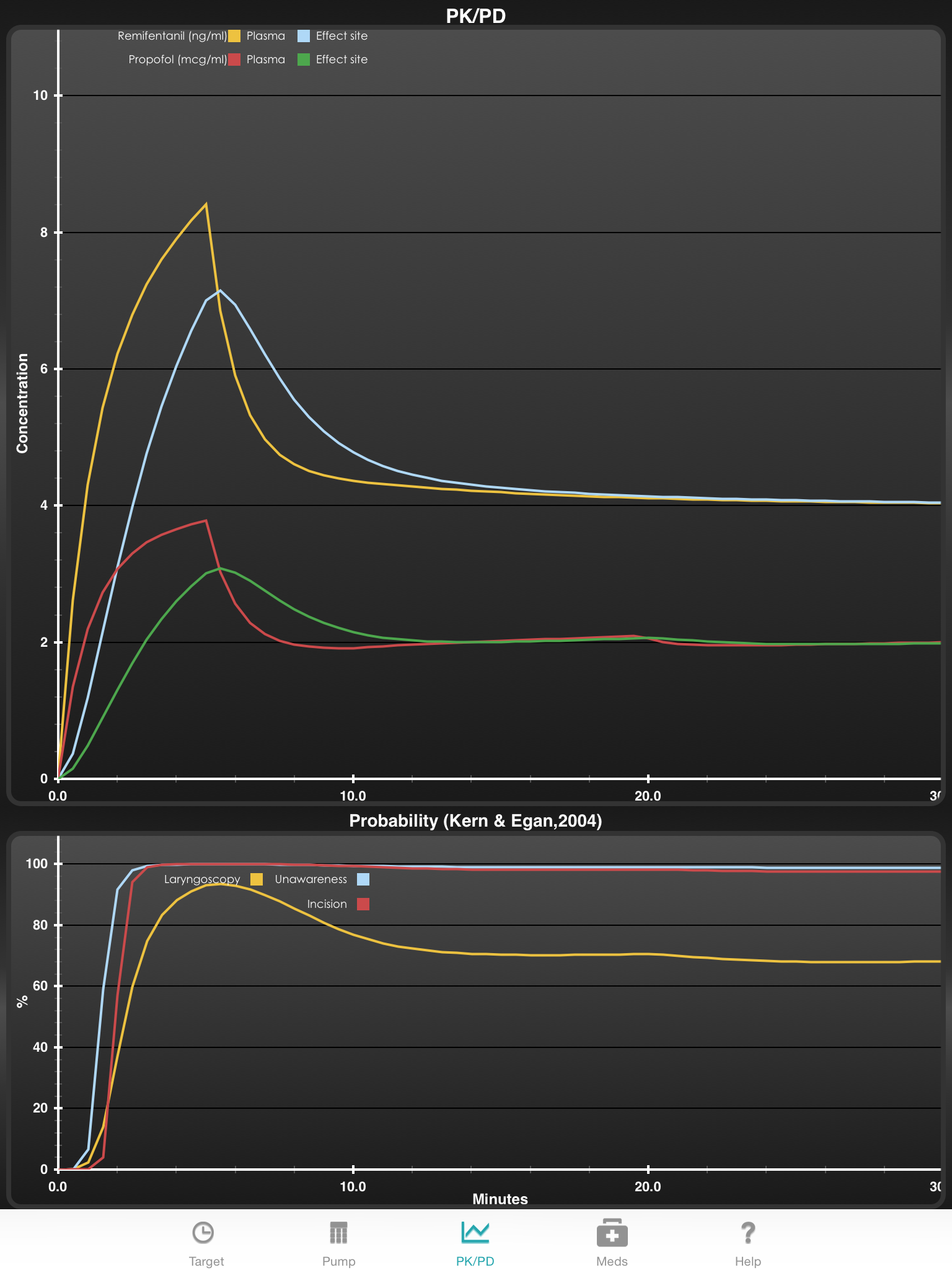Click the Propofol effect site curve peak
The height and width of the screenshot is (1270, 952).
coord(220,568)
